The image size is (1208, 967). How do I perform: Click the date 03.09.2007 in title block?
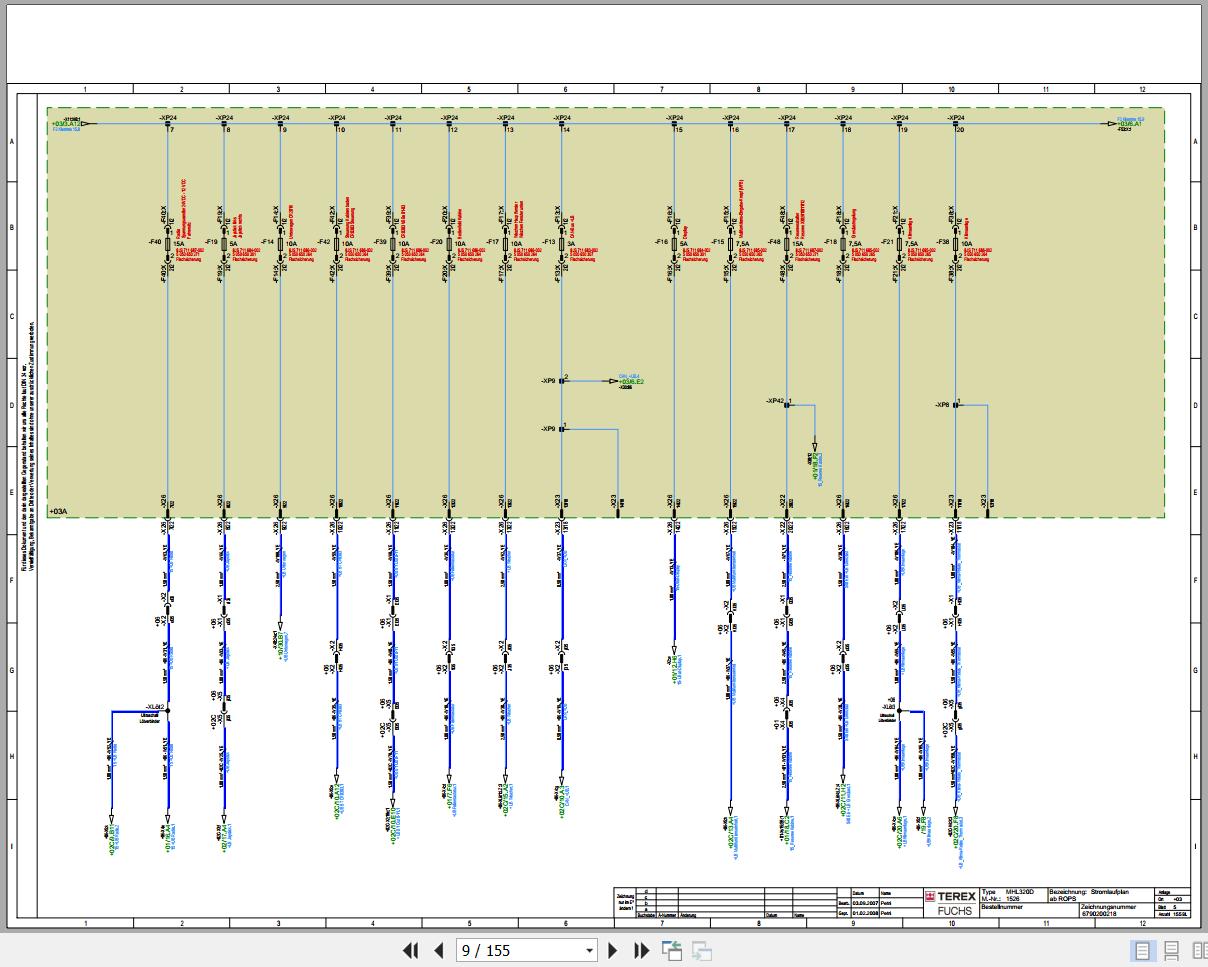coord(865,903)
